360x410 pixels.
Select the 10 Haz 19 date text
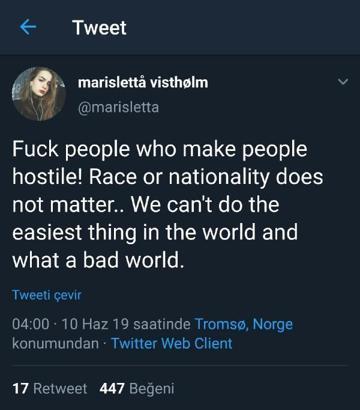tap(95, 324)
